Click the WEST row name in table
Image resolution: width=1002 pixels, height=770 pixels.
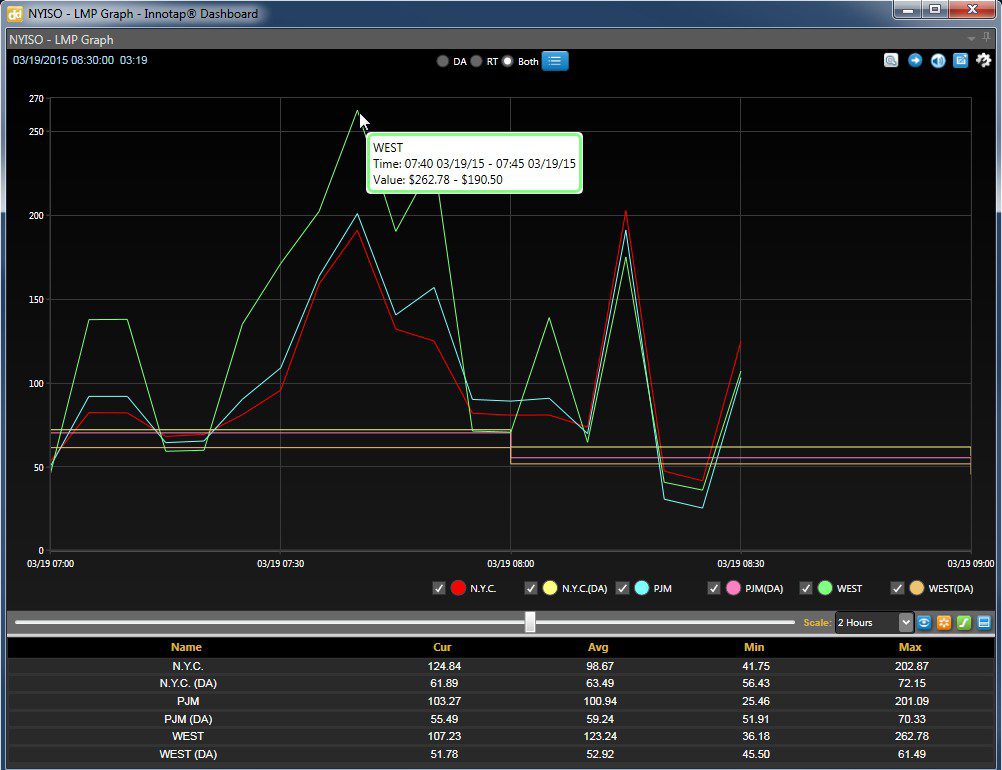[188, 736]
